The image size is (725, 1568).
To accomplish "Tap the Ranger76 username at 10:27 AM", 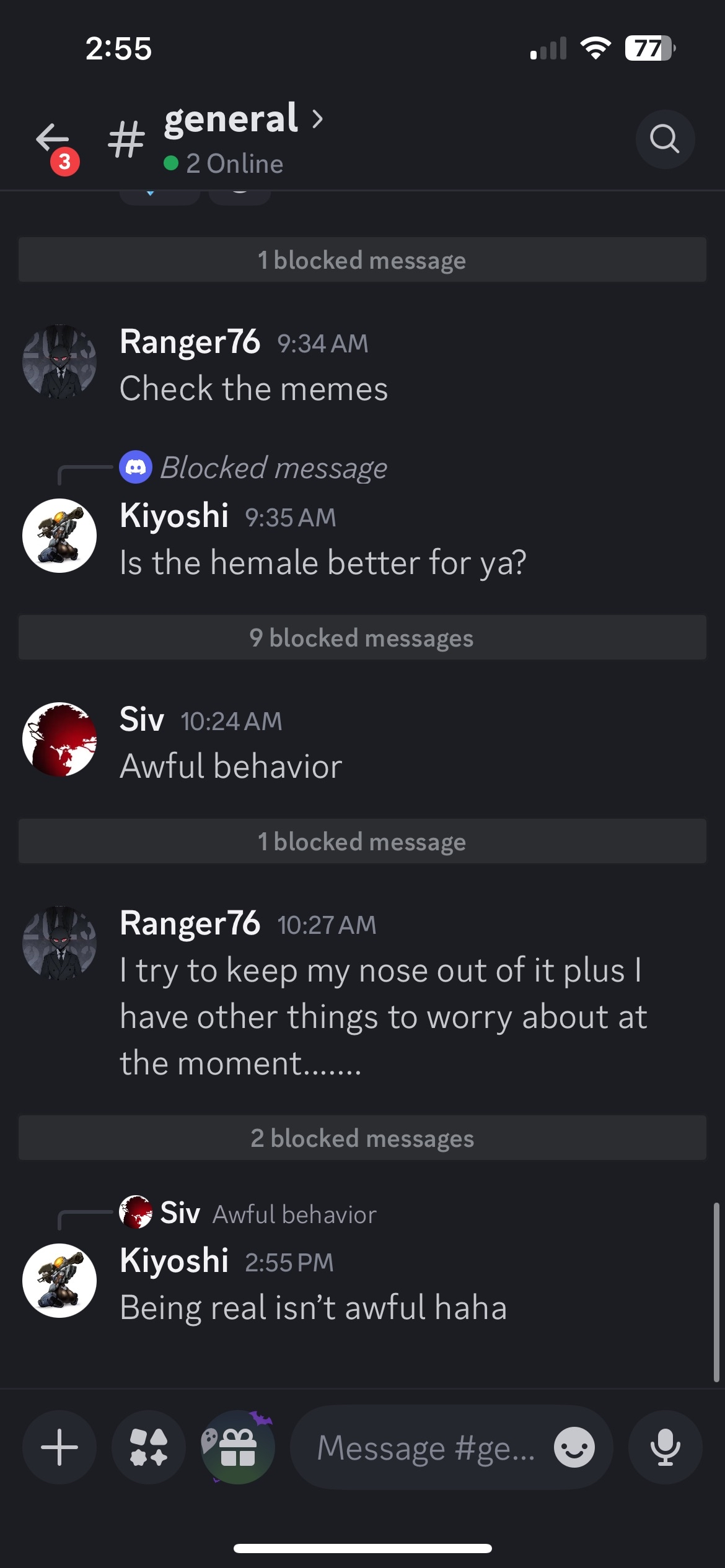I will [x=190, y=923].
